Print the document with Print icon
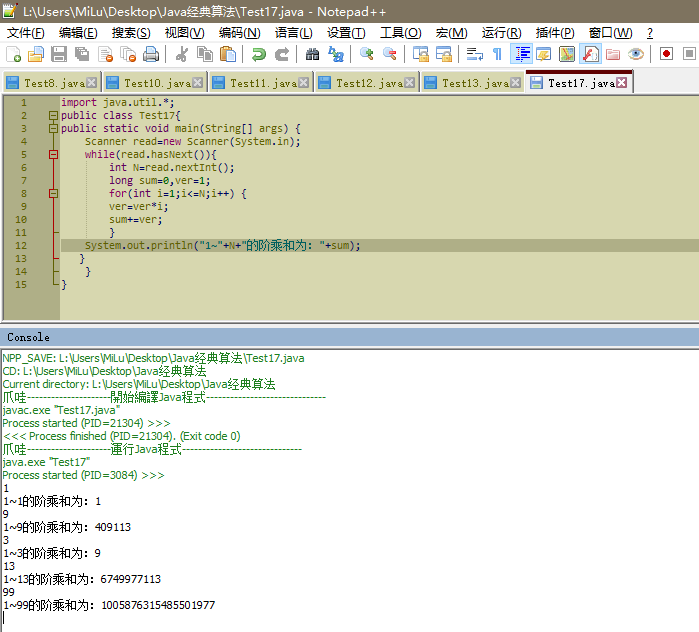 tap(151, 54)
